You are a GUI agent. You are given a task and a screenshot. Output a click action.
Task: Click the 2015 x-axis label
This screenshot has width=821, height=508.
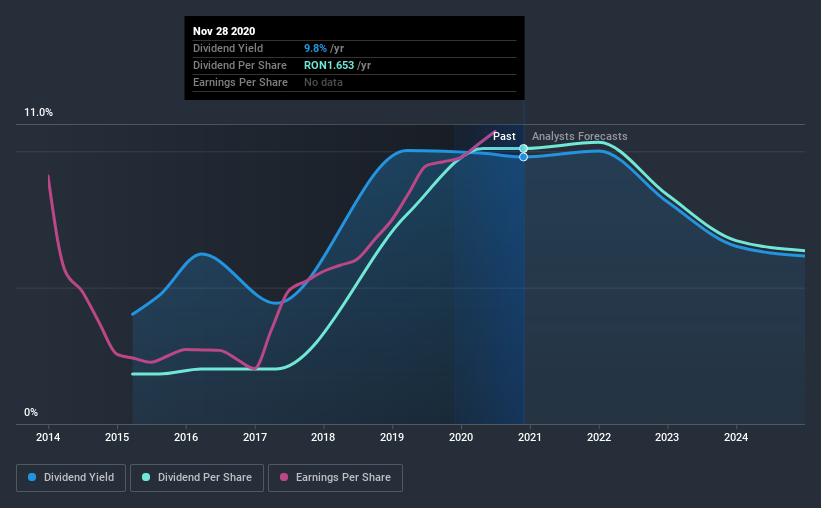[117, 437]
